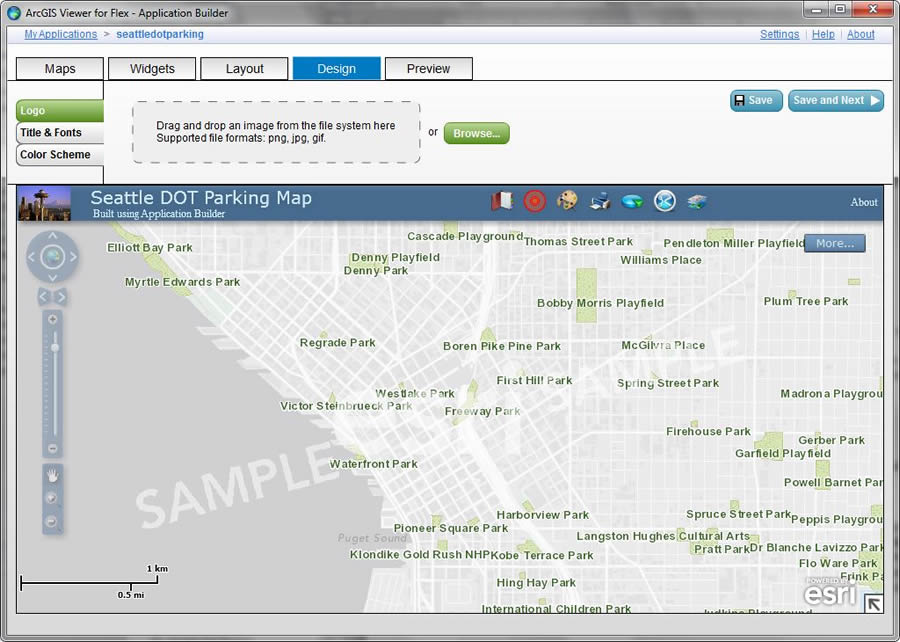The height and width of the screenshot is (642, 900).
Task: Click the ArcGIS globe window title icon
Action: 14,13
